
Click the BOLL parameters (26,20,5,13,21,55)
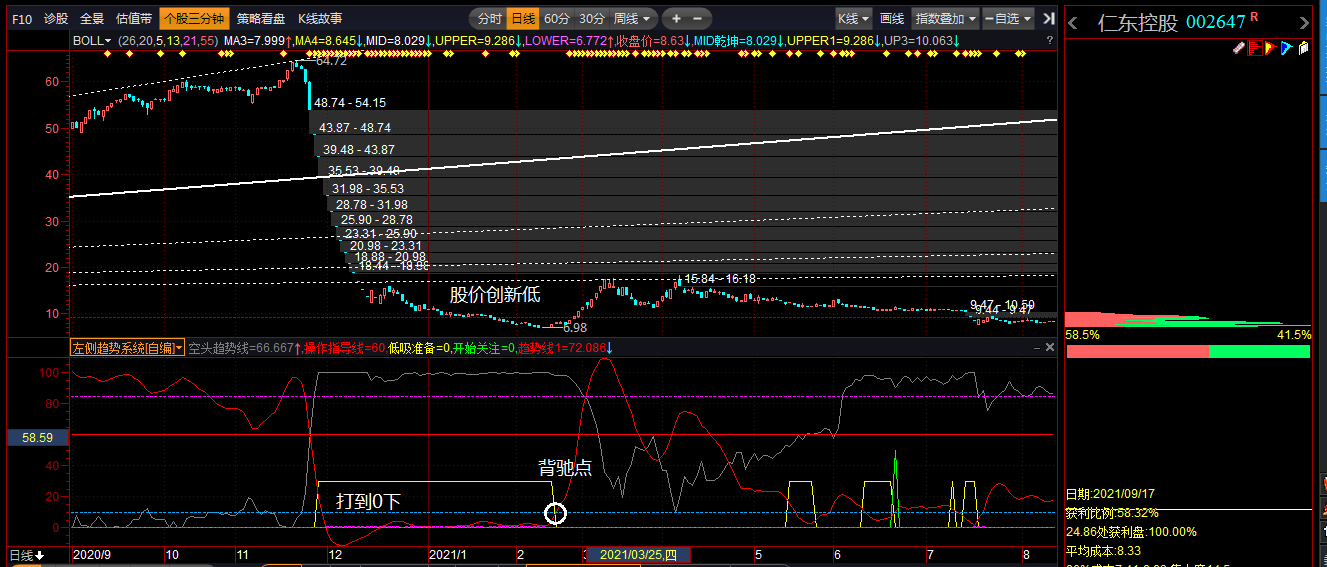[168, 40]
